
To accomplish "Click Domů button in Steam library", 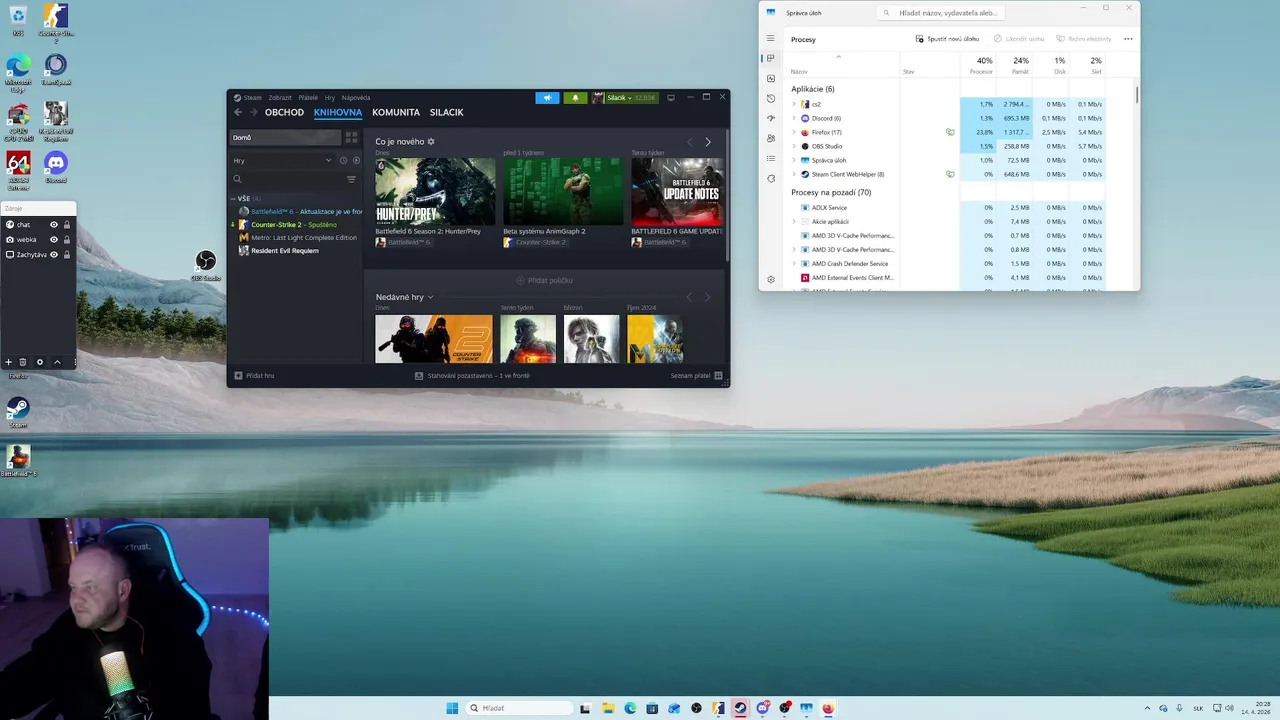I will click(x=286, y=137).
